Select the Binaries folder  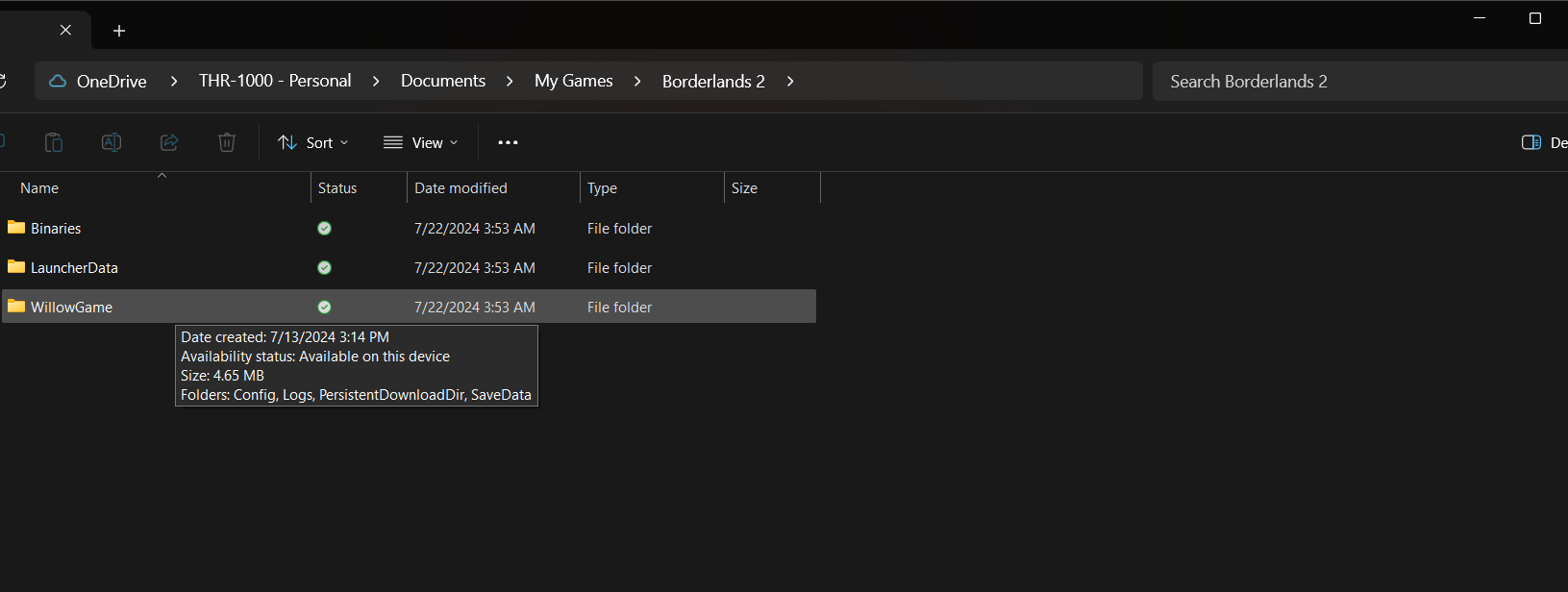(409, 228)
